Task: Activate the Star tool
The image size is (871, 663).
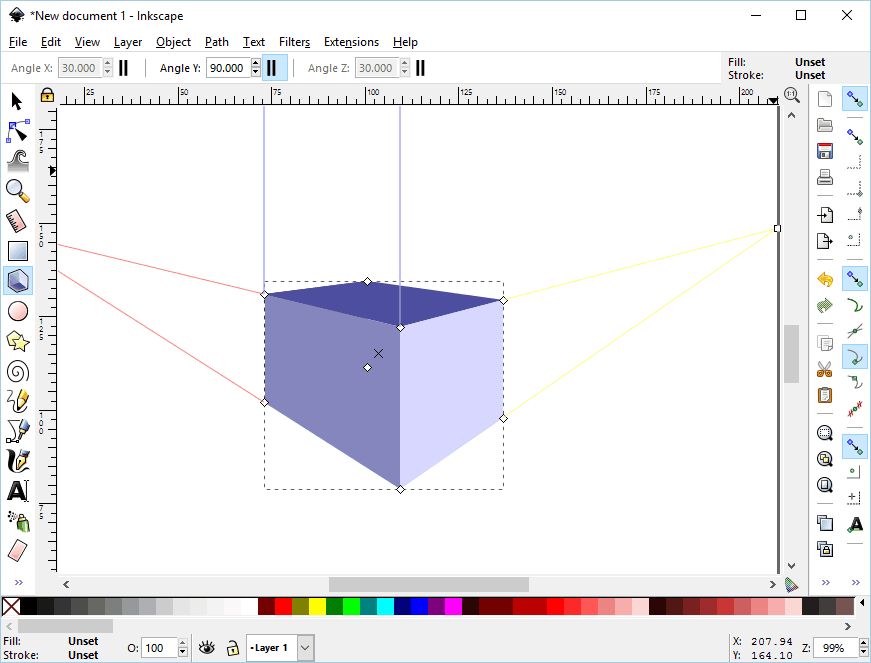Action: pos(17,341)
